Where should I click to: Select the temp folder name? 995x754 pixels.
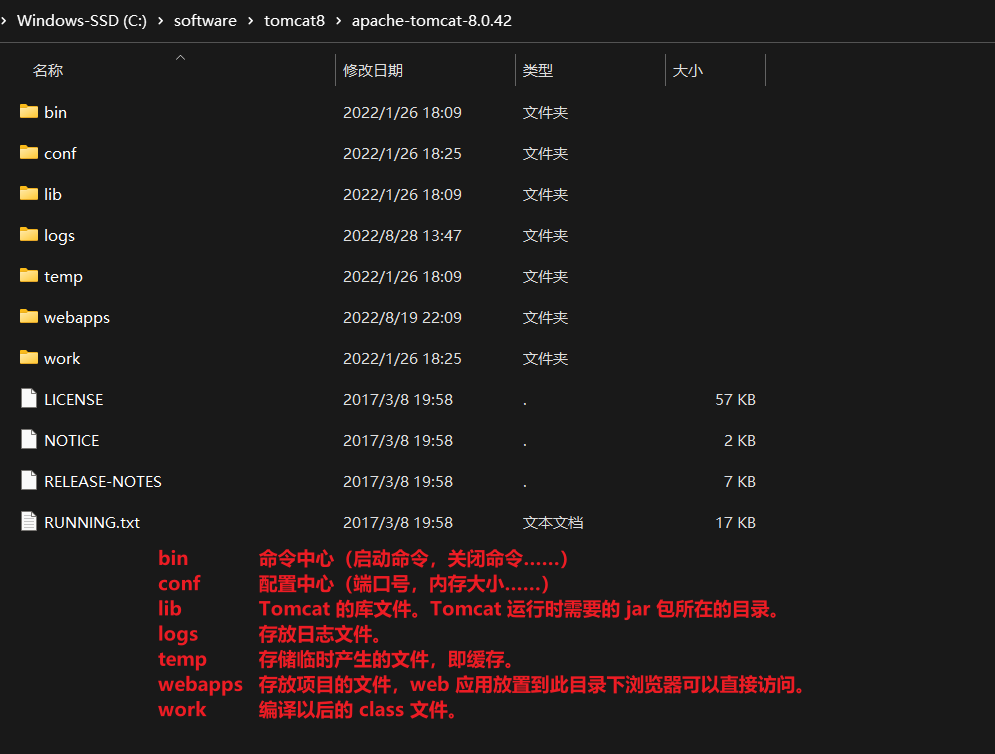[x=63, y=277]
